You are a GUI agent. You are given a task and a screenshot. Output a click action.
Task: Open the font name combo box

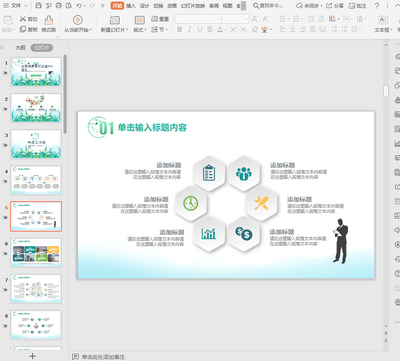[x=198, y=19]
